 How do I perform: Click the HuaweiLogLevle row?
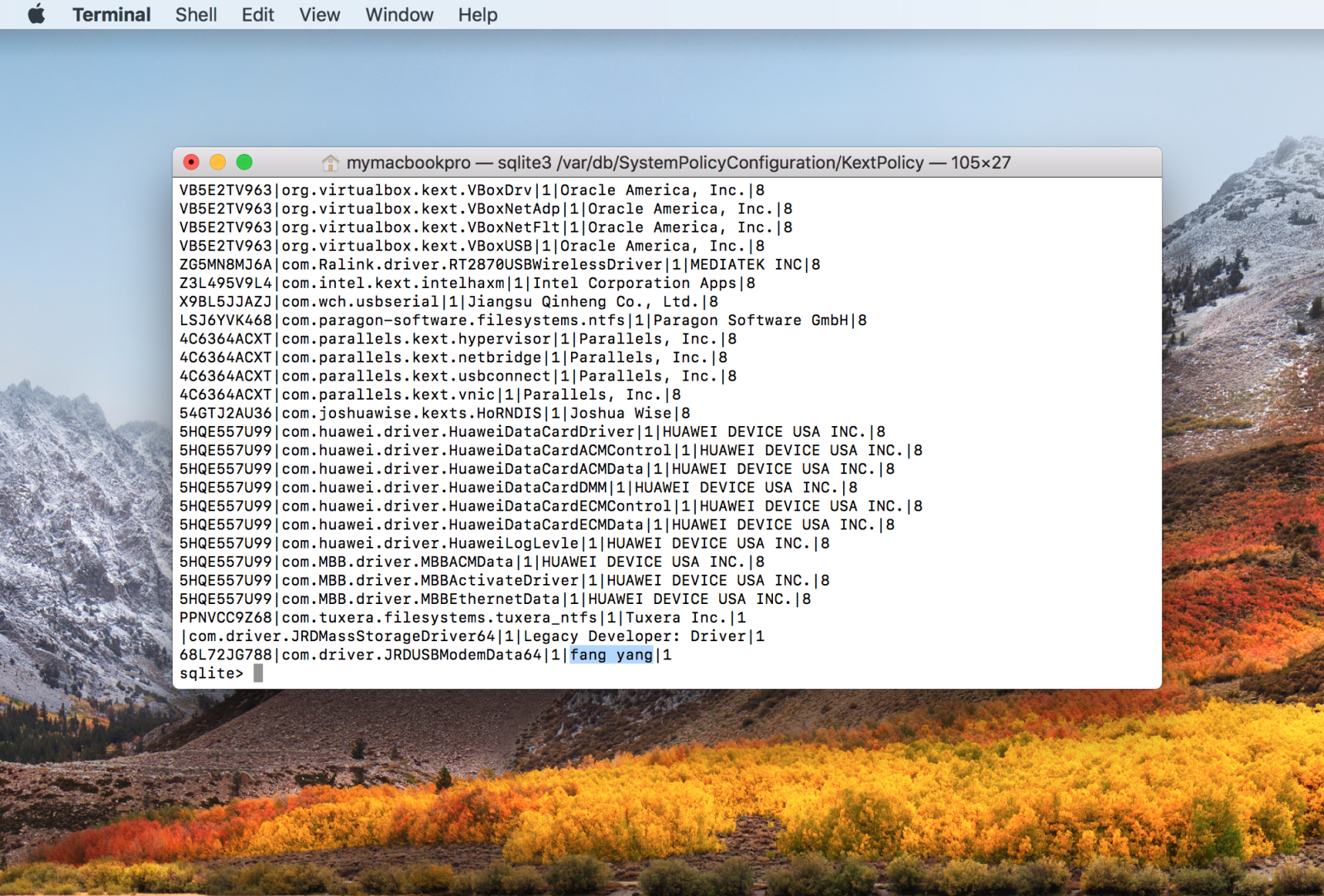(505, 544)
